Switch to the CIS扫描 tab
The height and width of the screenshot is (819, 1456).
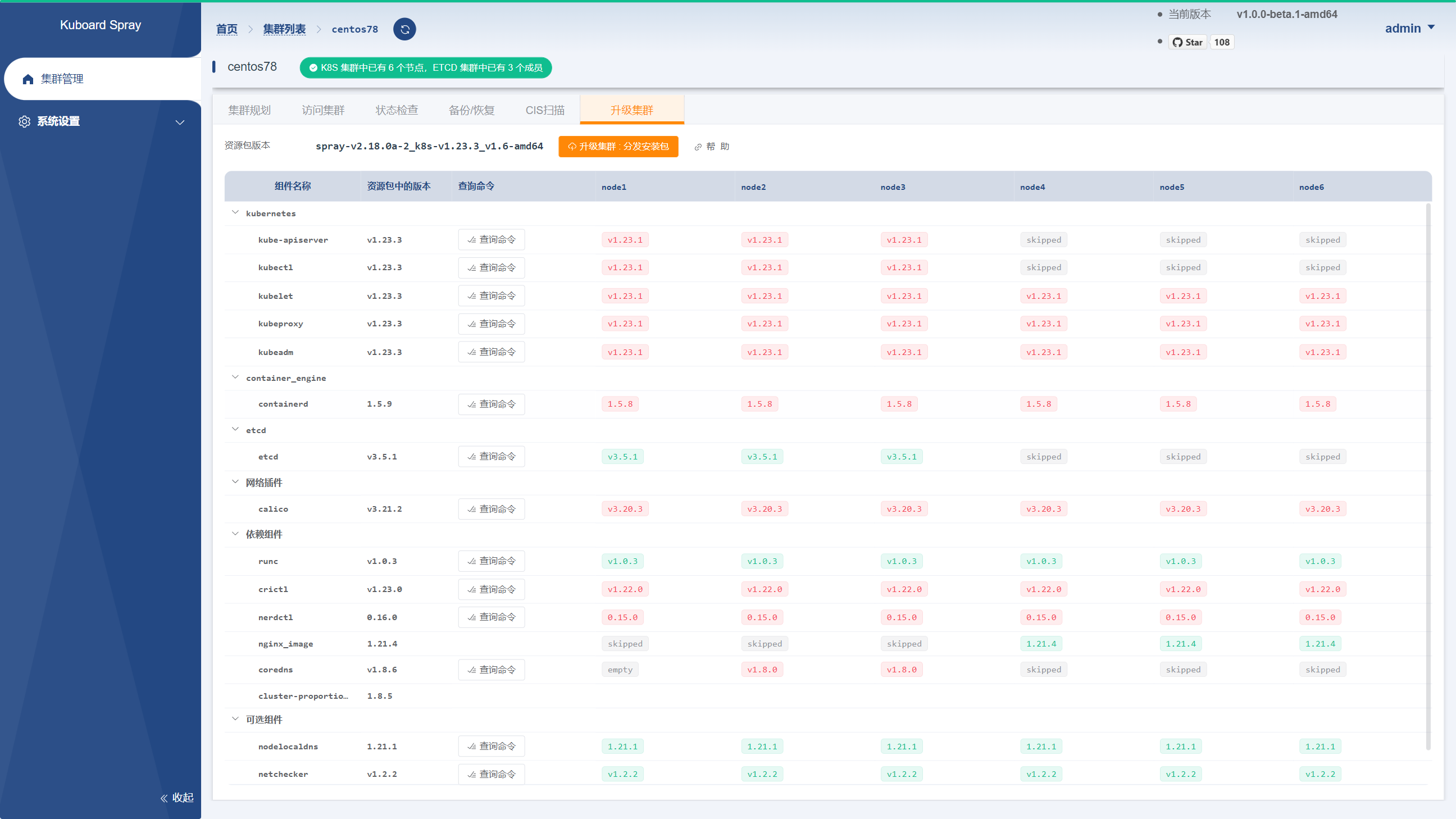point(545,110)
